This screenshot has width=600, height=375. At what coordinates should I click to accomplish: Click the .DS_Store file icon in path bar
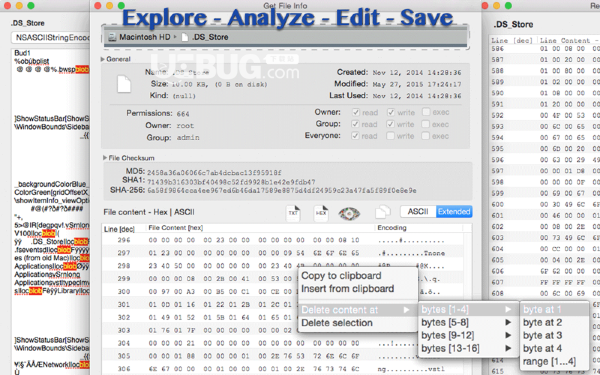(185, 37)
